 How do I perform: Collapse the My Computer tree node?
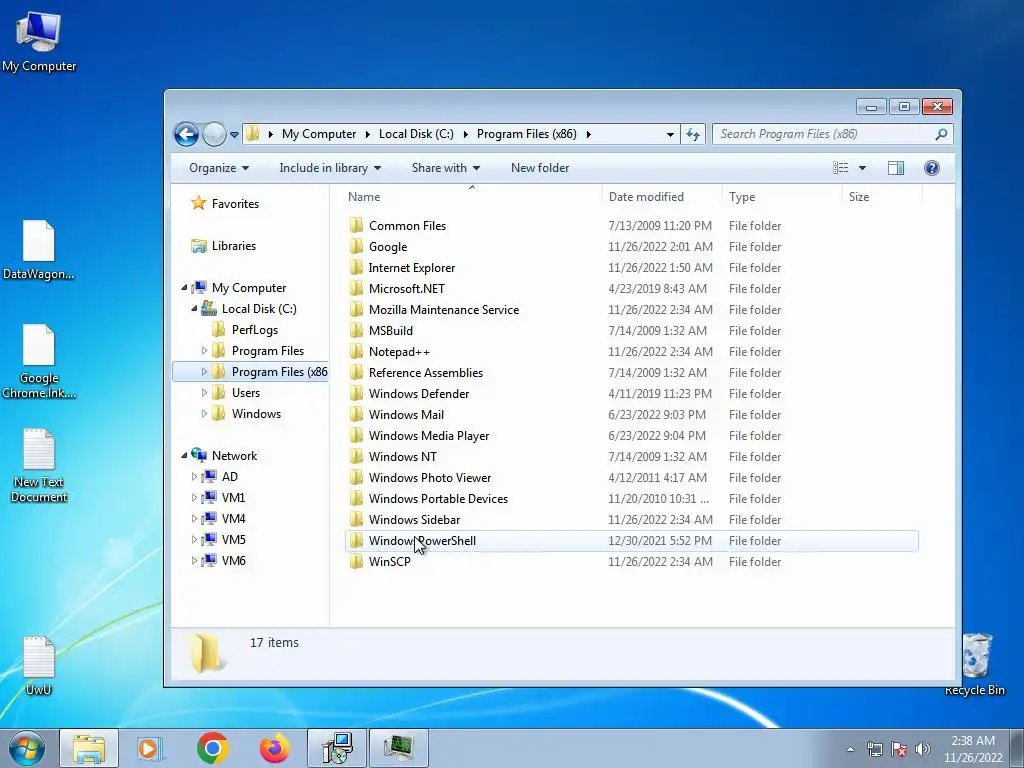pos(184,287)
